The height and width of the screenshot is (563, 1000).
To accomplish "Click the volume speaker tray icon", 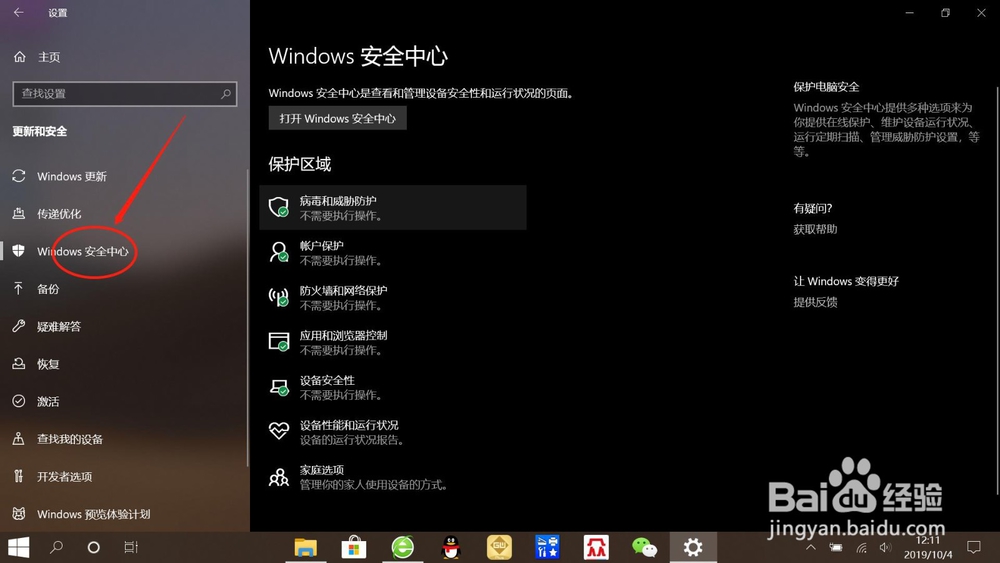I will (885, 547).
